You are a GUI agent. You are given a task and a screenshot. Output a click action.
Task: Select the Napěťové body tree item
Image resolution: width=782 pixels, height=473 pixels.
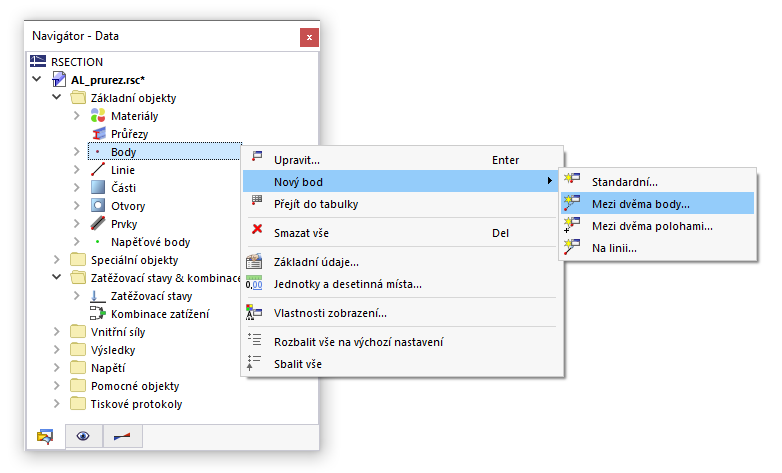pos(151,241)
